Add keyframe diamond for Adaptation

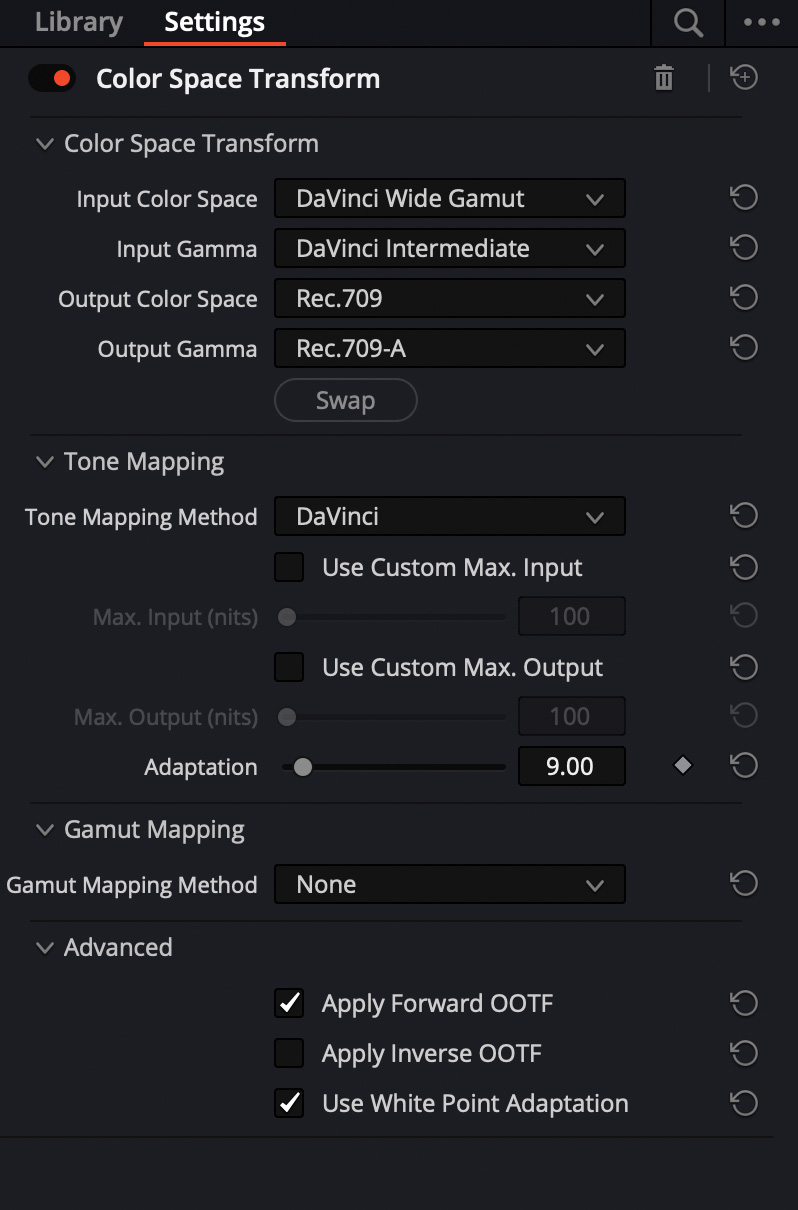coord(683,766)
